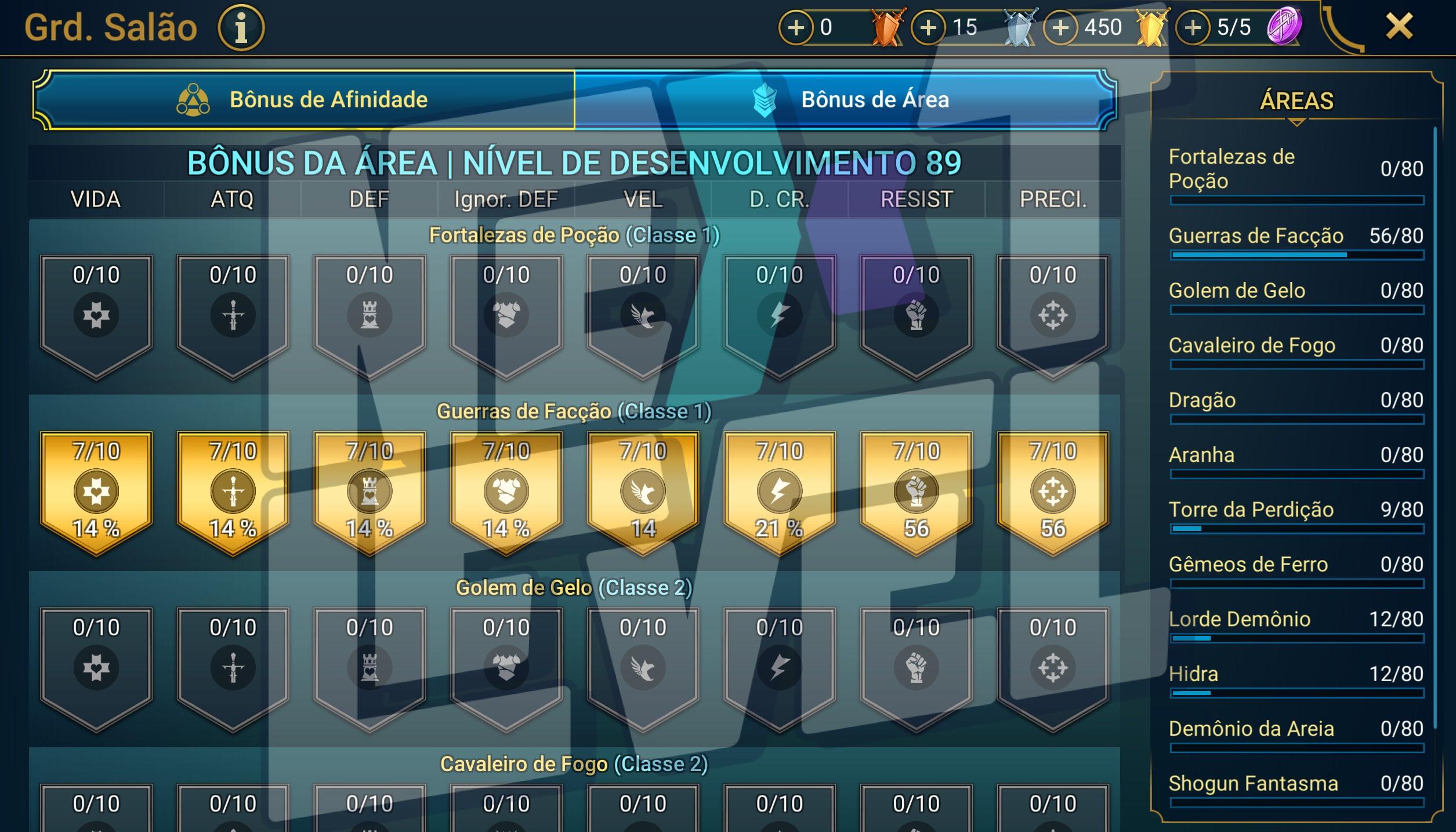Image resolution: width=1456 pixels, height=832 pixels.
Task: Select Guerras de Facção VIDA 14% badge
Action: coord(96,492)
